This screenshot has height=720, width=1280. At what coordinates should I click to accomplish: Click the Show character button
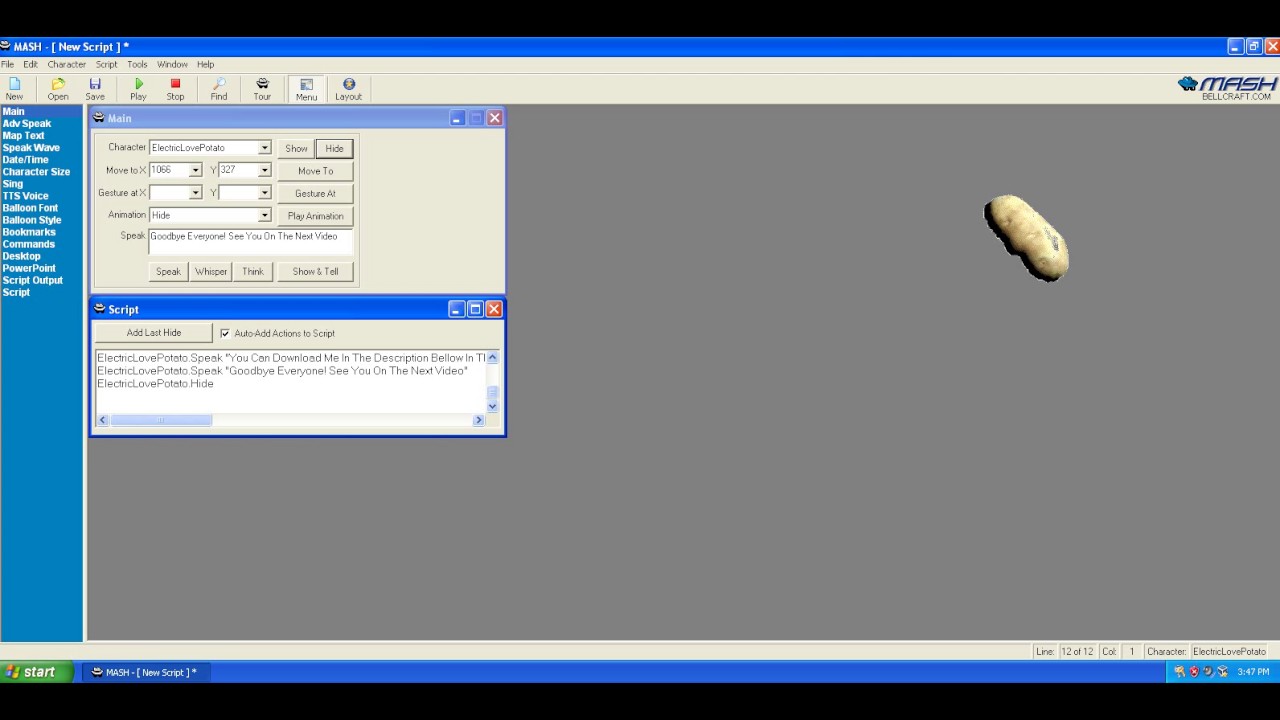point(296,148)
